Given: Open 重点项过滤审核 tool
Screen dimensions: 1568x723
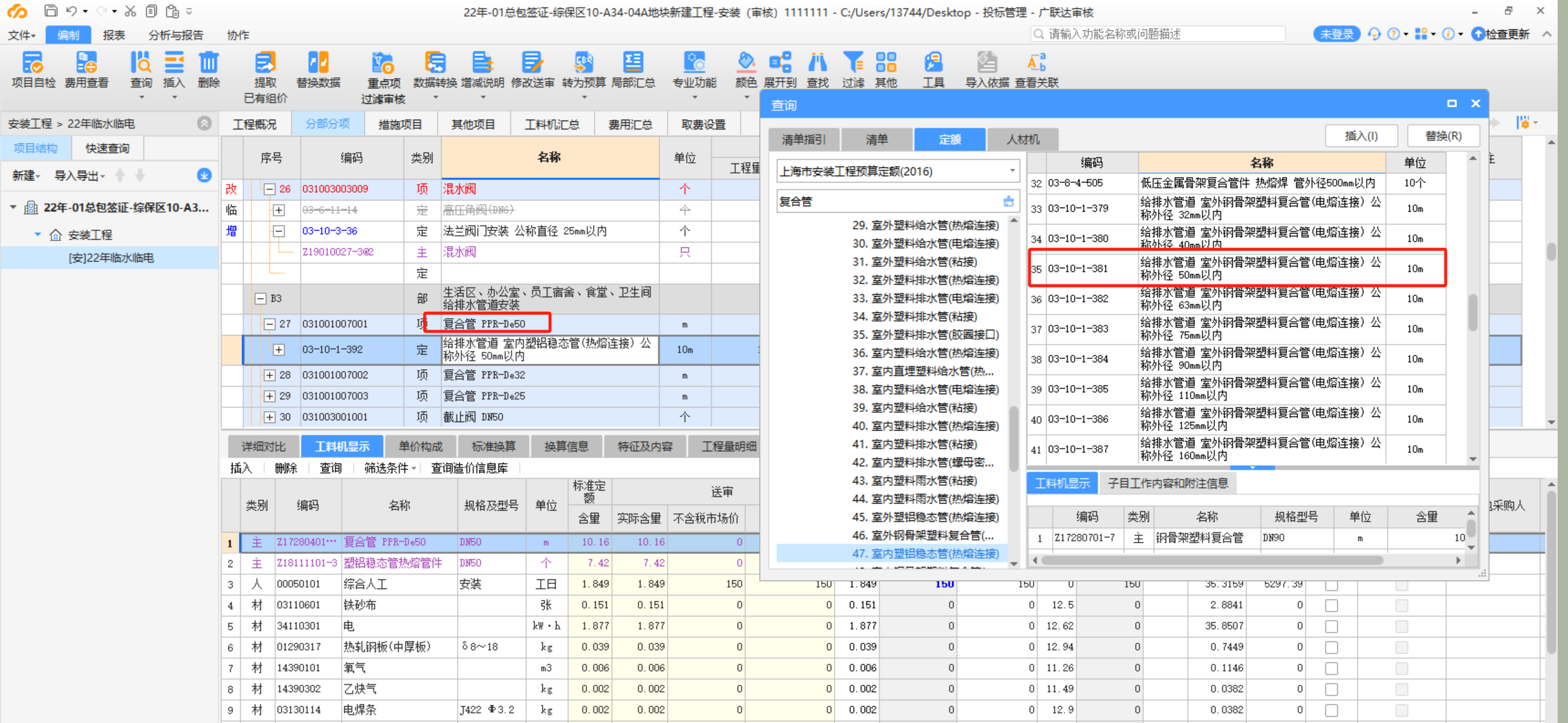Looking at the screenshot, I should click(383, 77).
